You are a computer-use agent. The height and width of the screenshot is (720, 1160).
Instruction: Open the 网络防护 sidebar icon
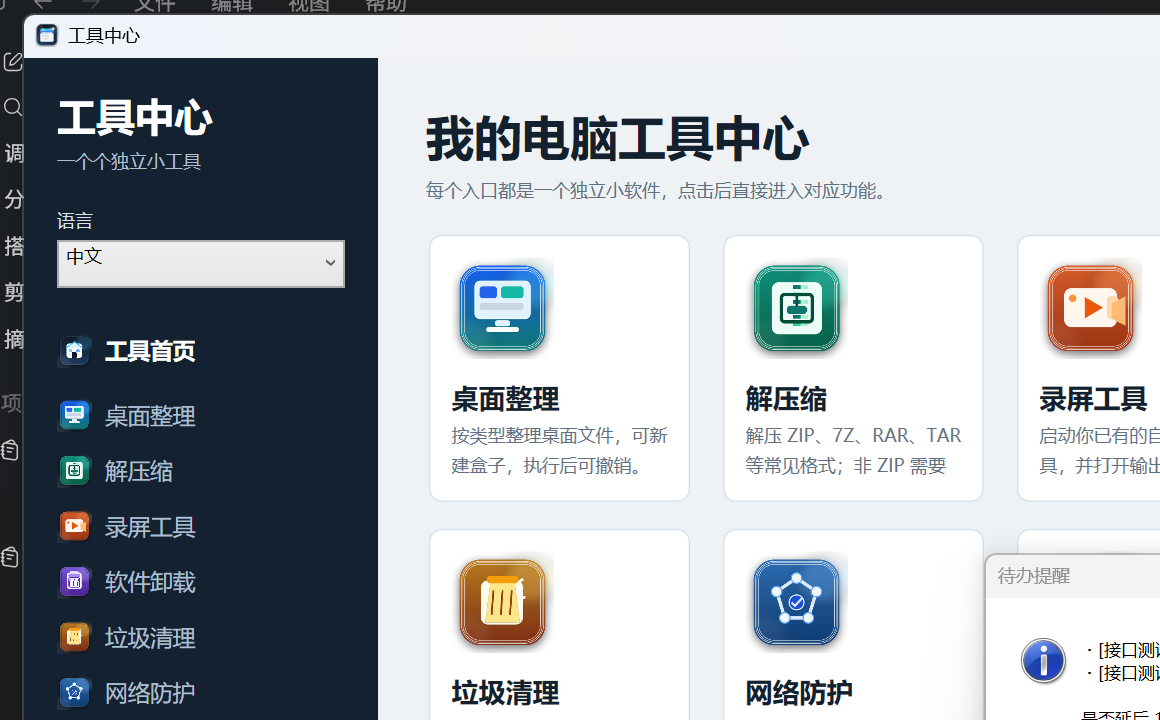tap(74, 693)
